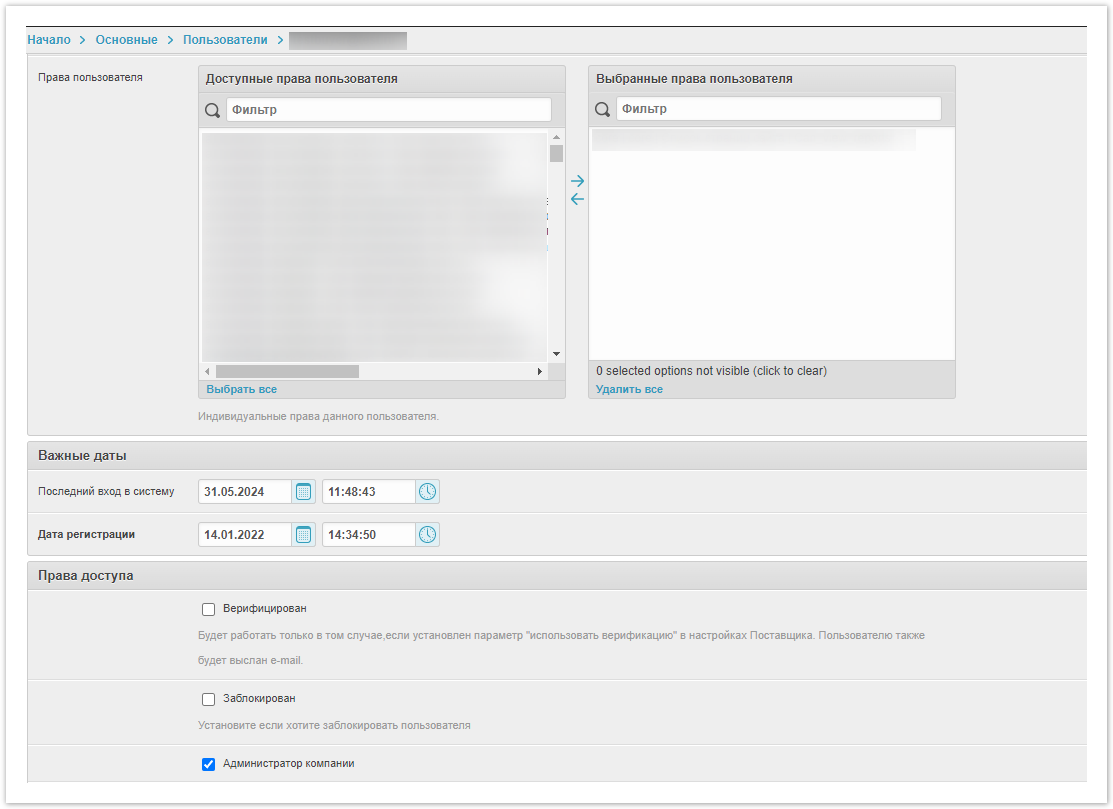
Task: Open clock picker for last login time
Action: pos(427,492)
